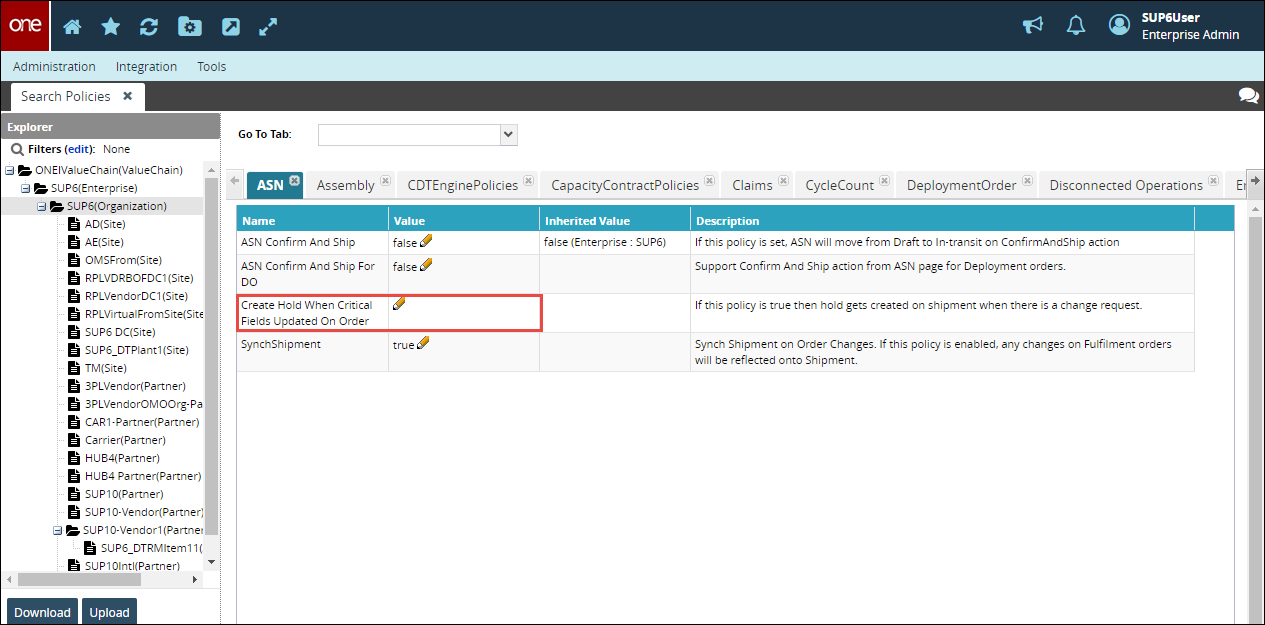This screenshot has height=625, width=1265.
Task: Click the Explorer filter magnifier icon
Action: click(x=17, y=149)
